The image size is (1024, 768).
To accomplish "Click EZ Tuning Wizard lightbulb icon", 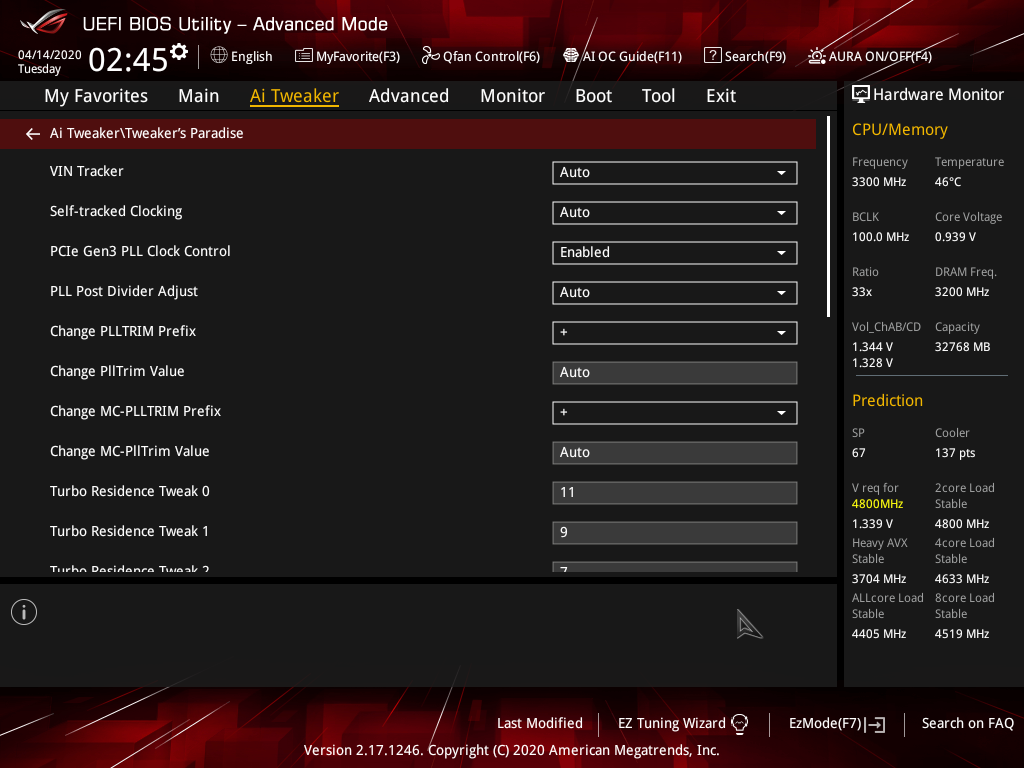I will [x=739, y=724].
